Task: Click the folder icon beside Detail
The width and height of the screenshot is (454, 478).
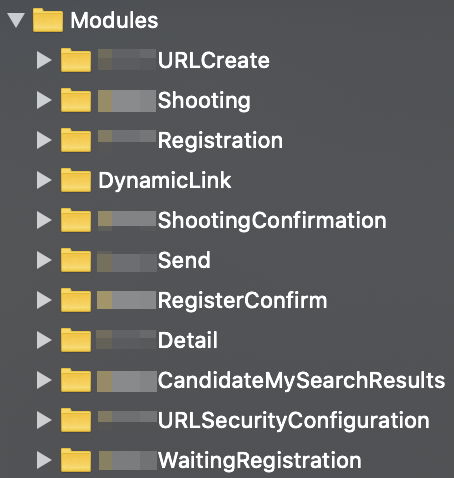Action: coord(76,340)
